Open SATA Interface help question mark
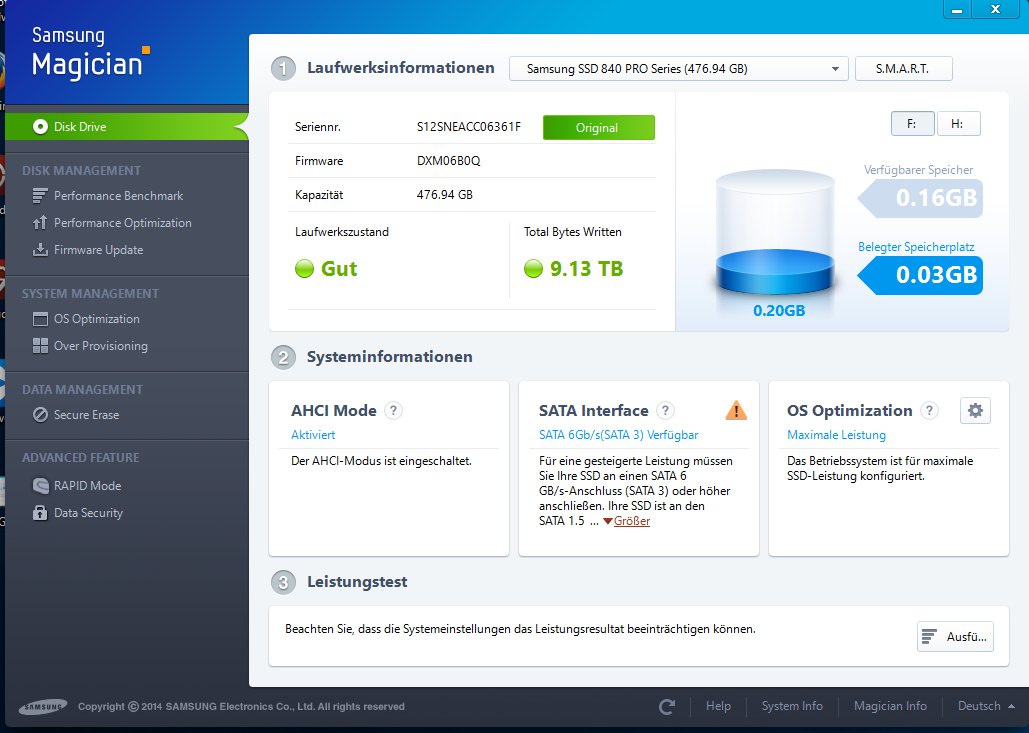Viewport: 1029px width, 733px height. click(665, 411)
